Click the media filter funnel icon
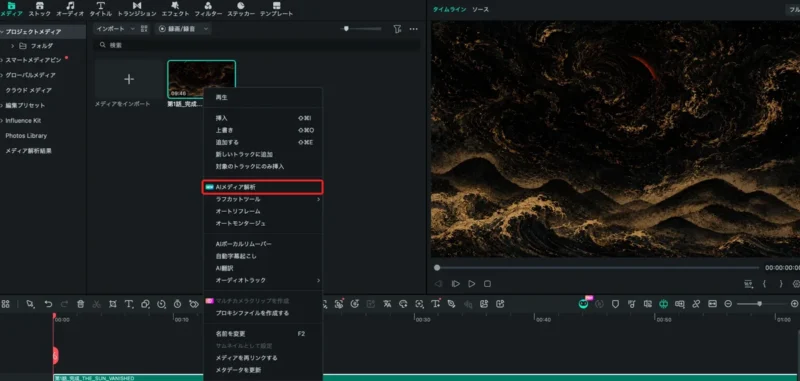Image resolution: width=800 pixels, height=381 pixels. click(x=397, y=29)
